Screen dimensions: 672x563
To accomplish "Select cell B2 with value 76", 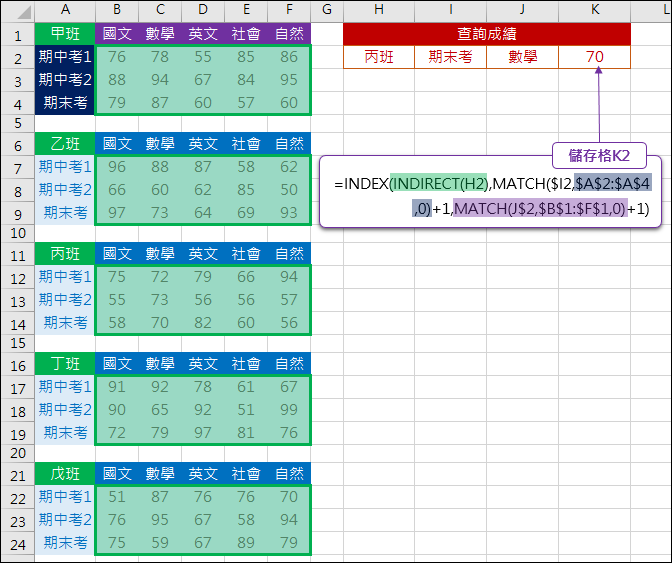I will pyautogui.click(x=117, y=57).
